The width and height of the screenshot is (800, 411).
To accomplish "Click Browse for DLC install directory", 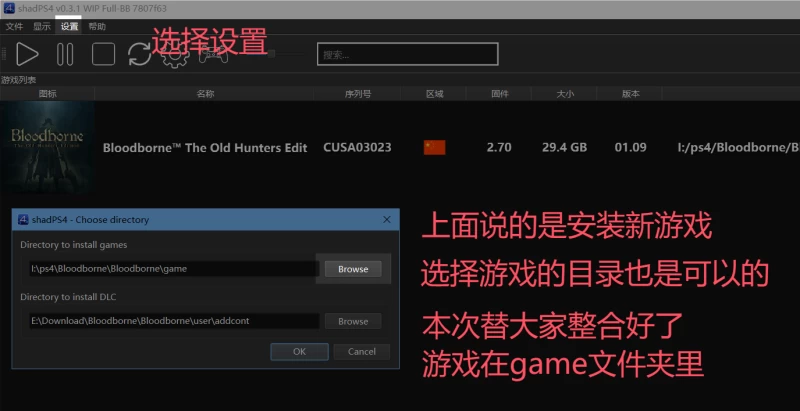I will click(x=353, y=321).
